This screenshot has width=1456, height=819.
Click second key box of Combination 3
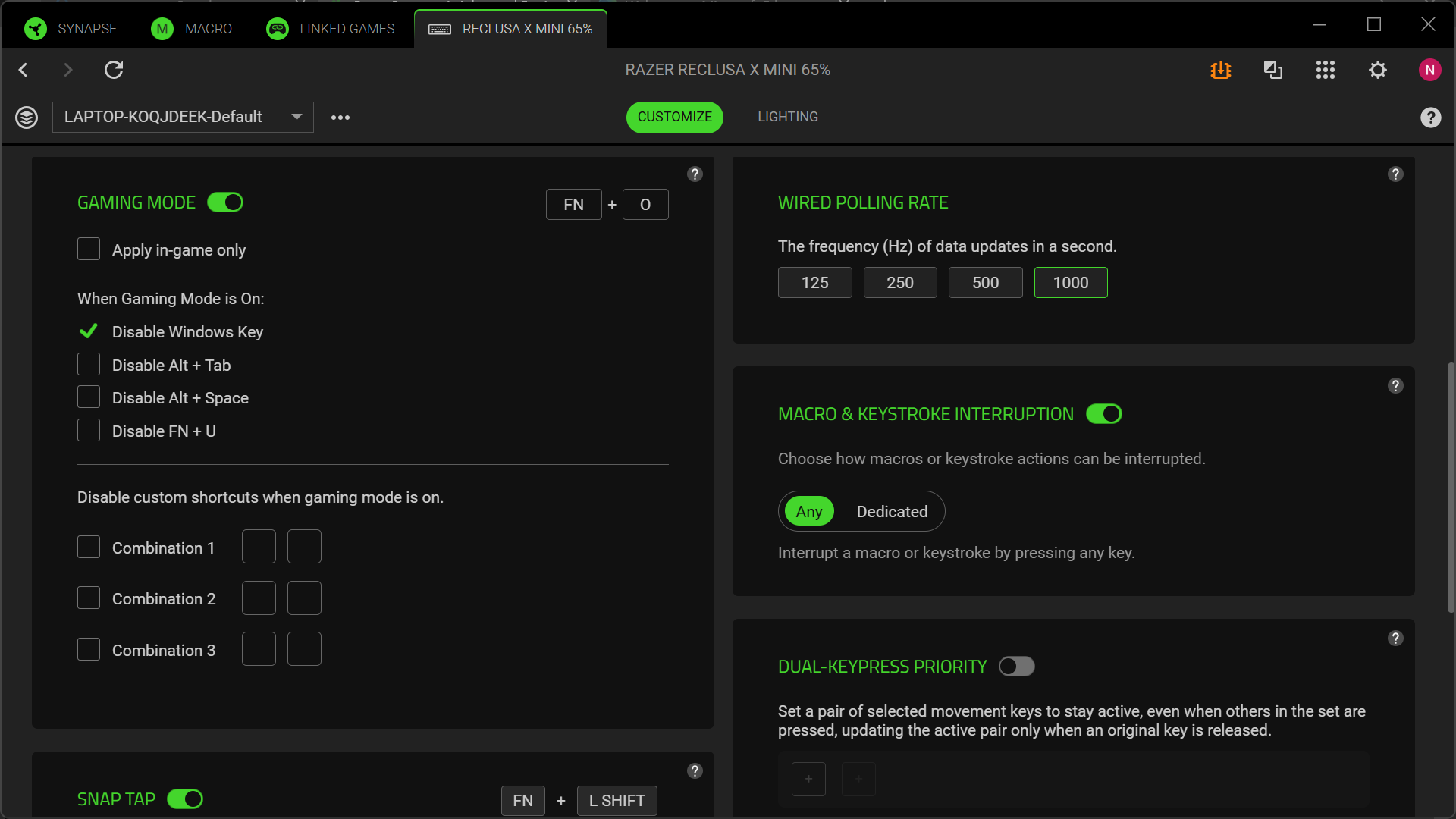pos(304,649)
